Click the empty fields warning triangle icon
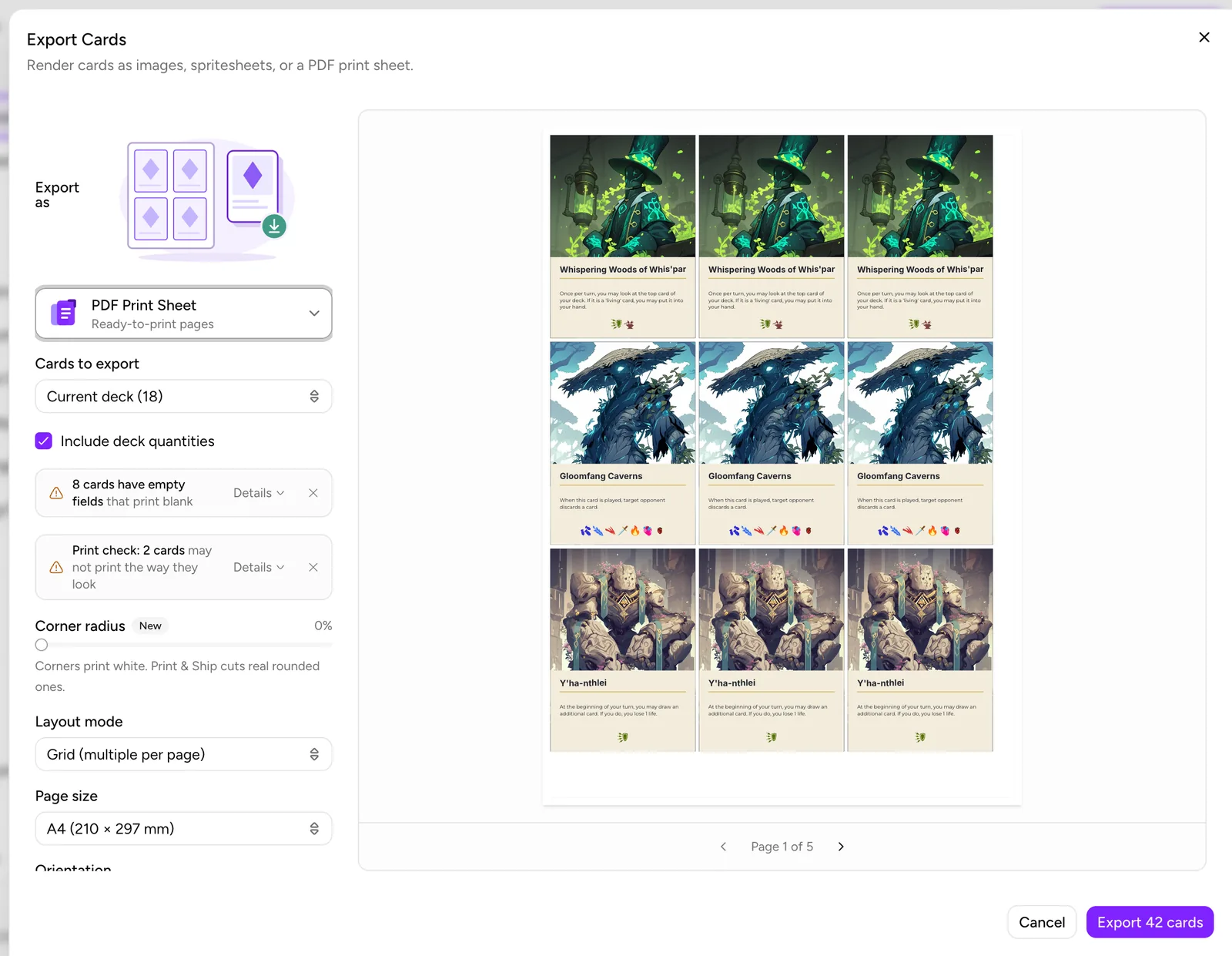This screenshot has height=956, width=1232. 56,493
